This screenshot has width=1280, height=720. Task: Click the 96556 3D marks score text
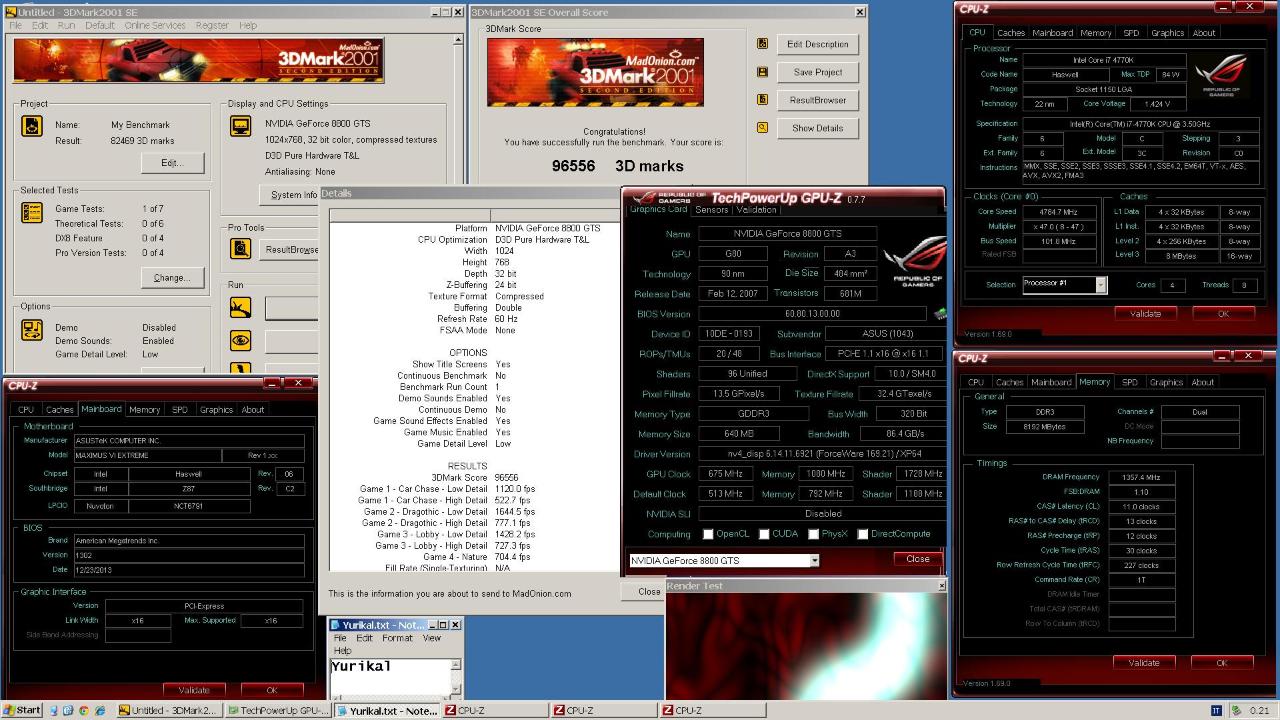(x=617, y=166)
